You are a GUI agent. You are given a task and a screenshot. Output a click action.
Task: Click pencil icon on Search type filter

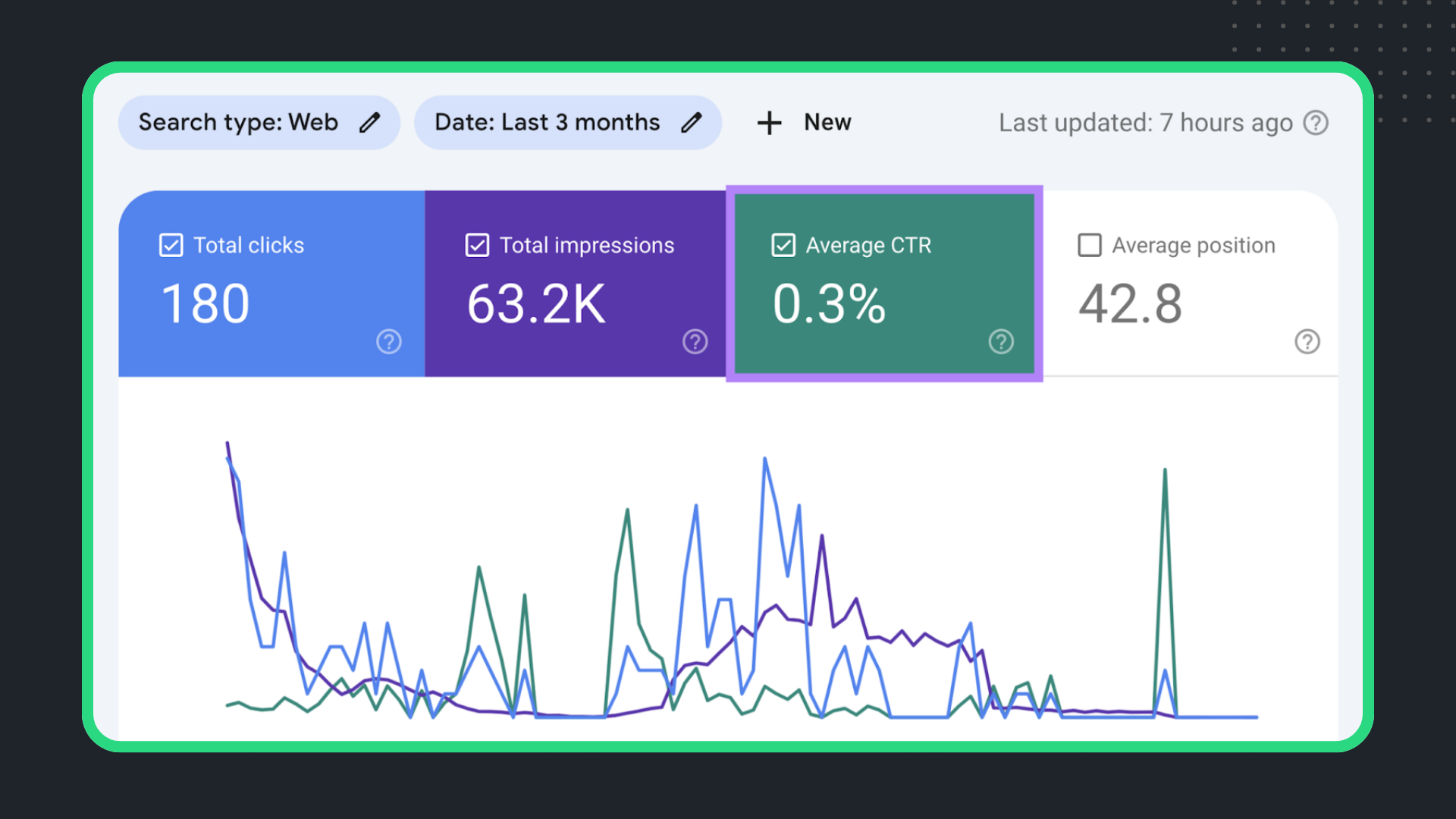tap(369, 123)
